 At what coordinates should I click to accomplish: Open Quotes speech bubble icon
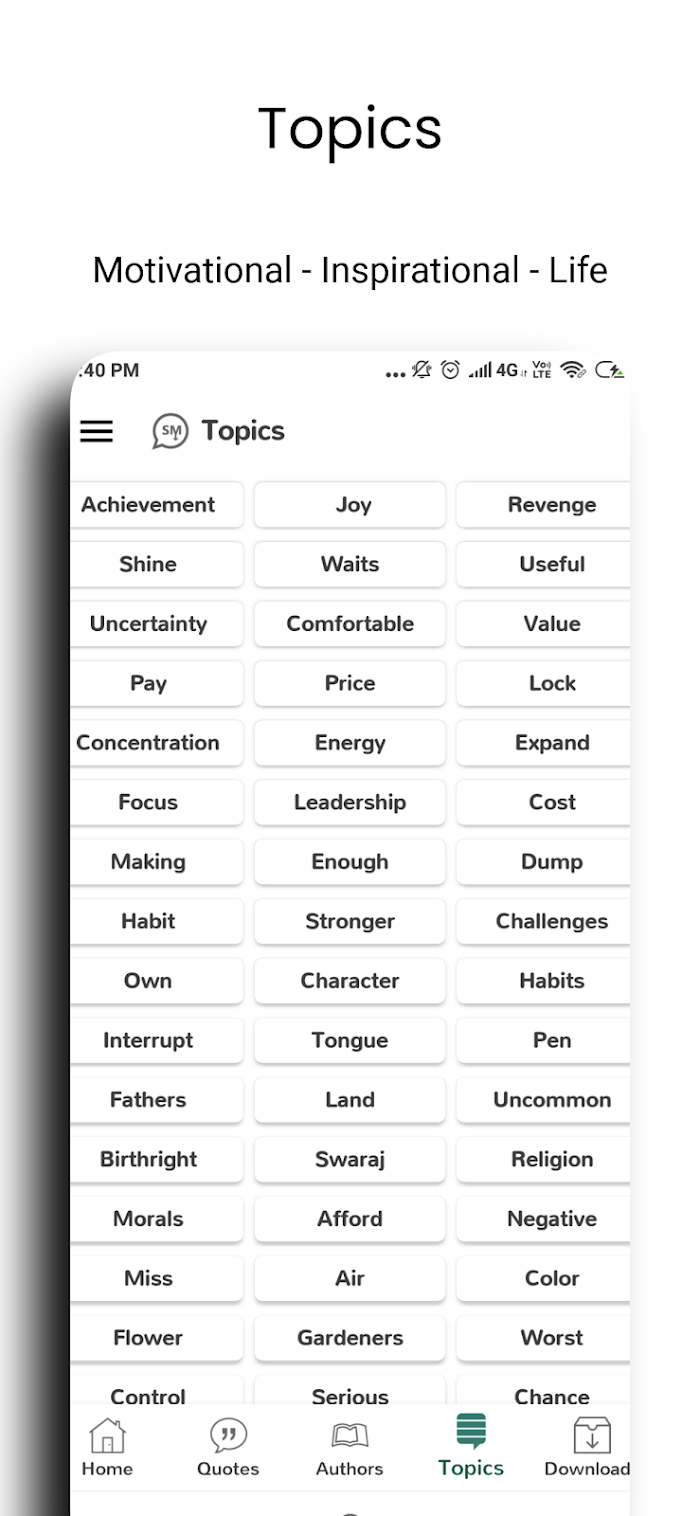pos(228,1435)
